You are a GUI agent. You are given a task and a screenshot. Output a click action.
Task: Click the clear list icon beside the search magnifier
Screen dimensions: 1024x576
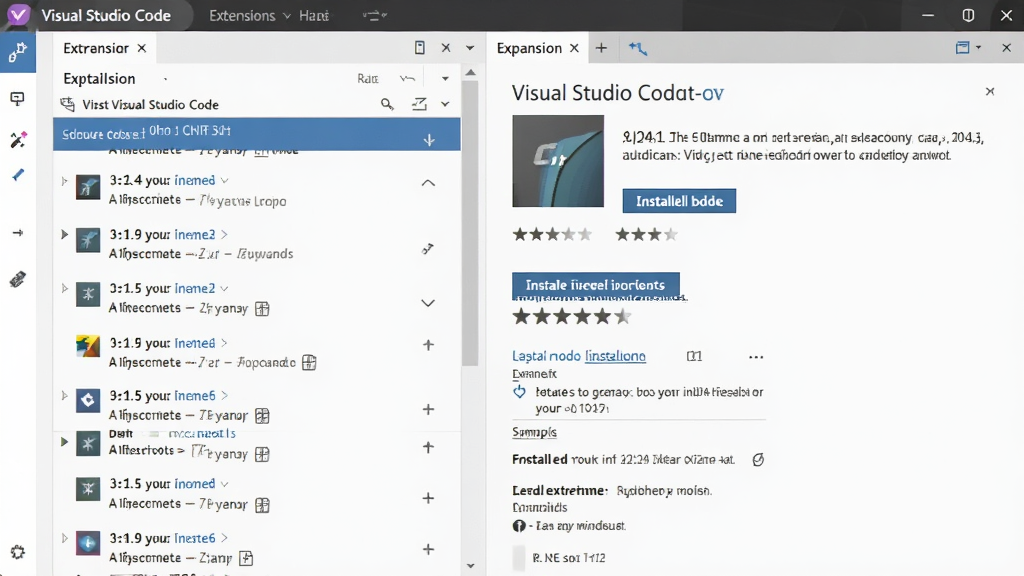419,104
